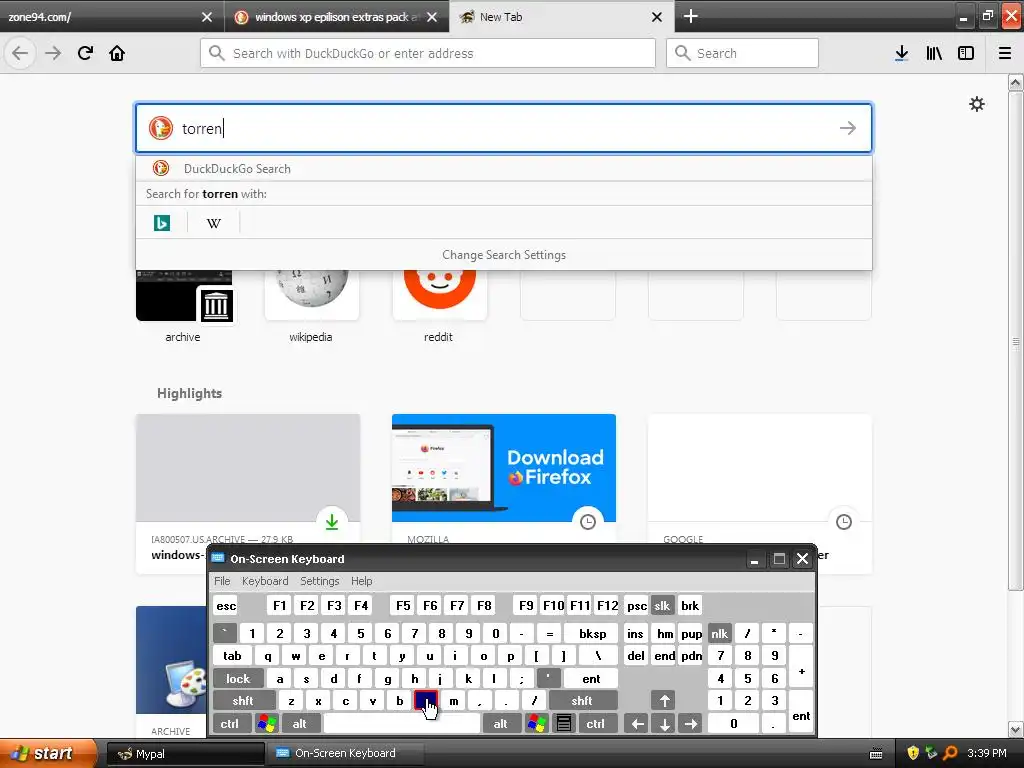Click the esc key on keyboard
Viewport: 1024px width, 768px height.
point(226,605)
